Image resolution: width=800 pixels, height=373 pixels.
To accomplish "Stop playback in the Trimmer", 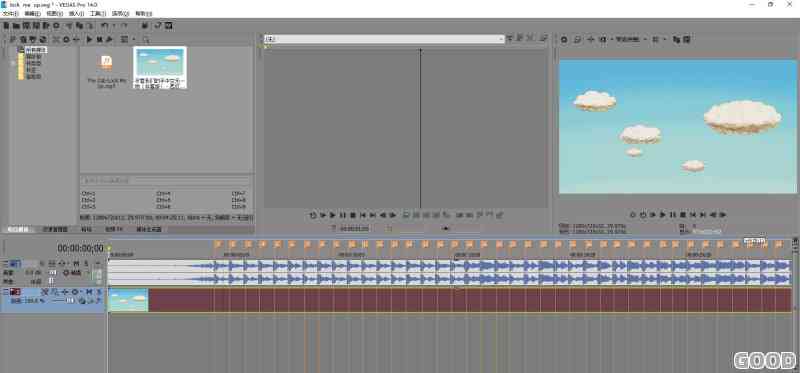I will point(353,215).
